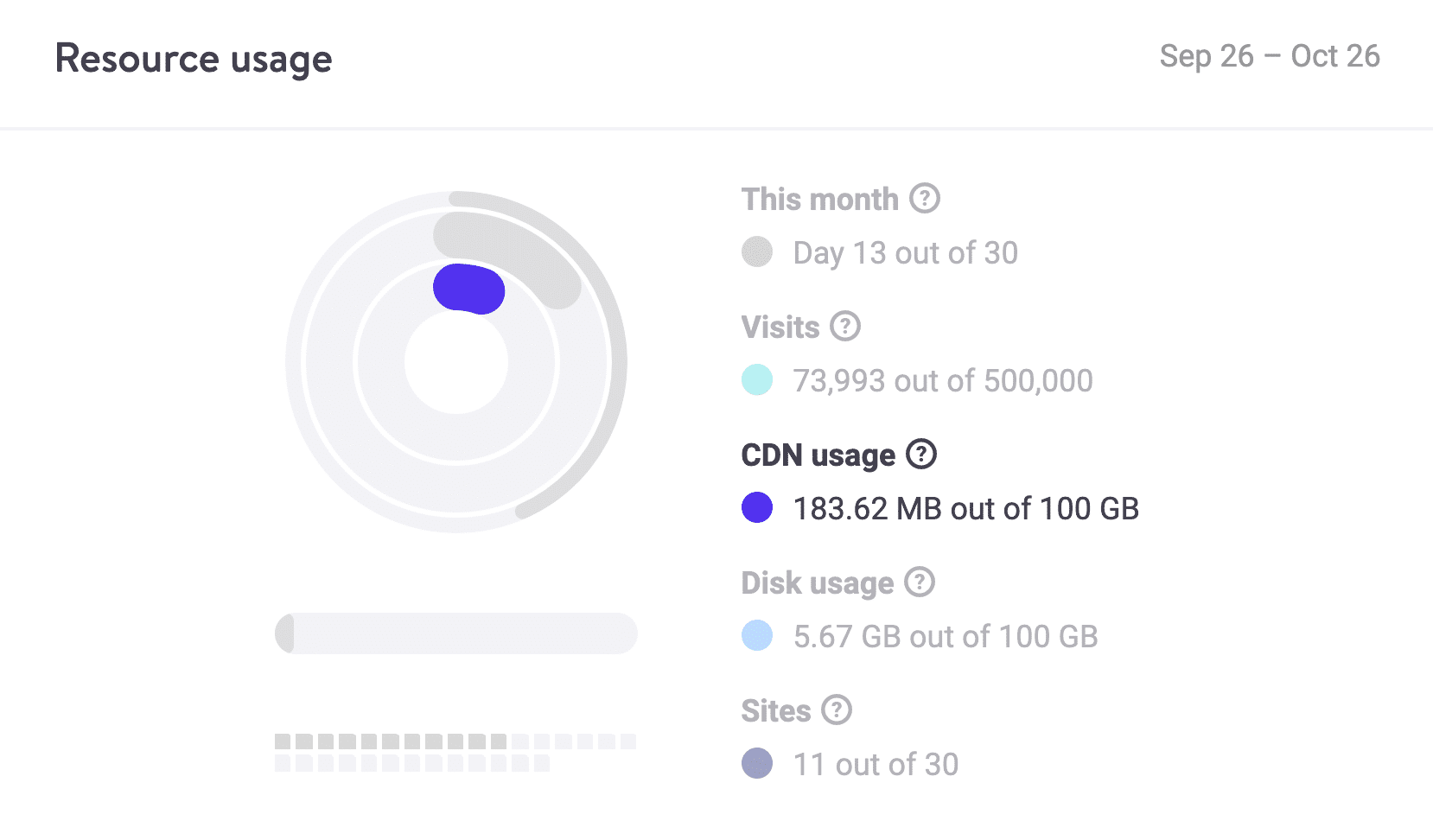Click the help icon beside Visits
Viewport: 1433px width, 840px height.
845,326
